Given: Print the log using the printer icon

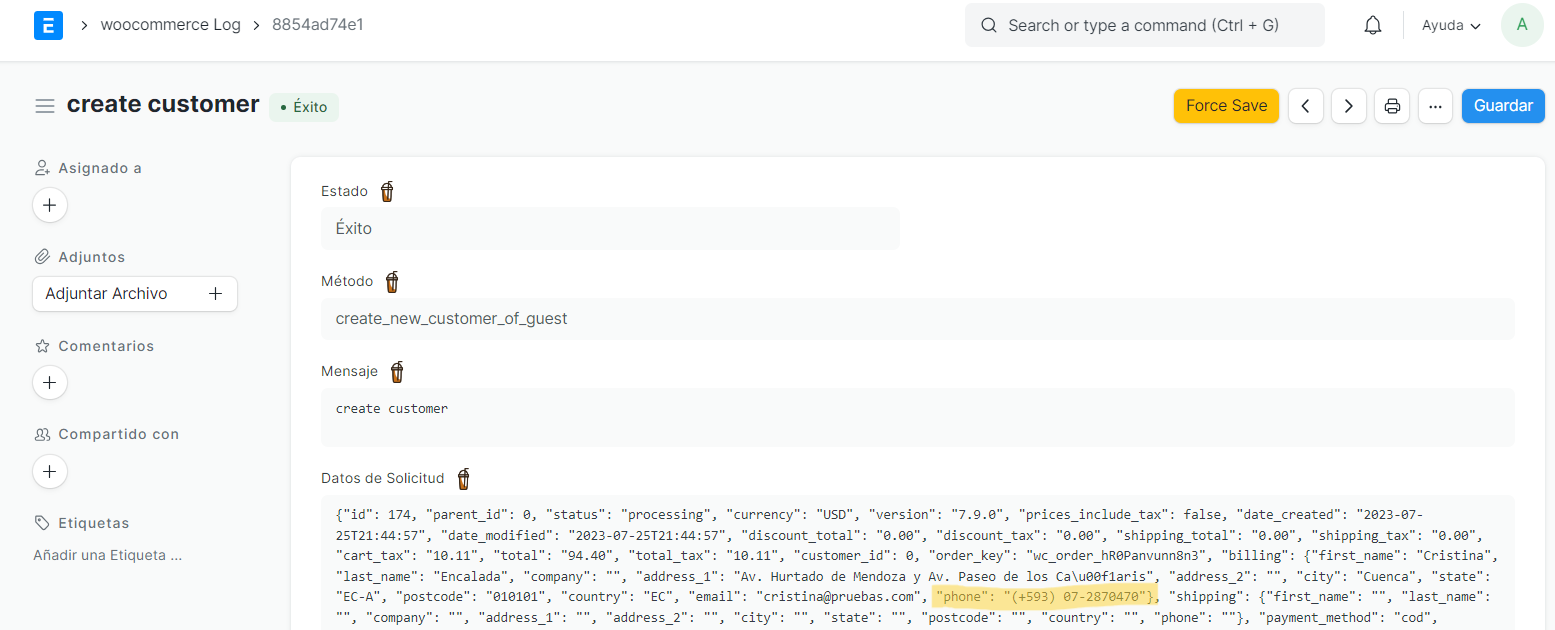Looking at the screenshot, I should coord(1392,106).
